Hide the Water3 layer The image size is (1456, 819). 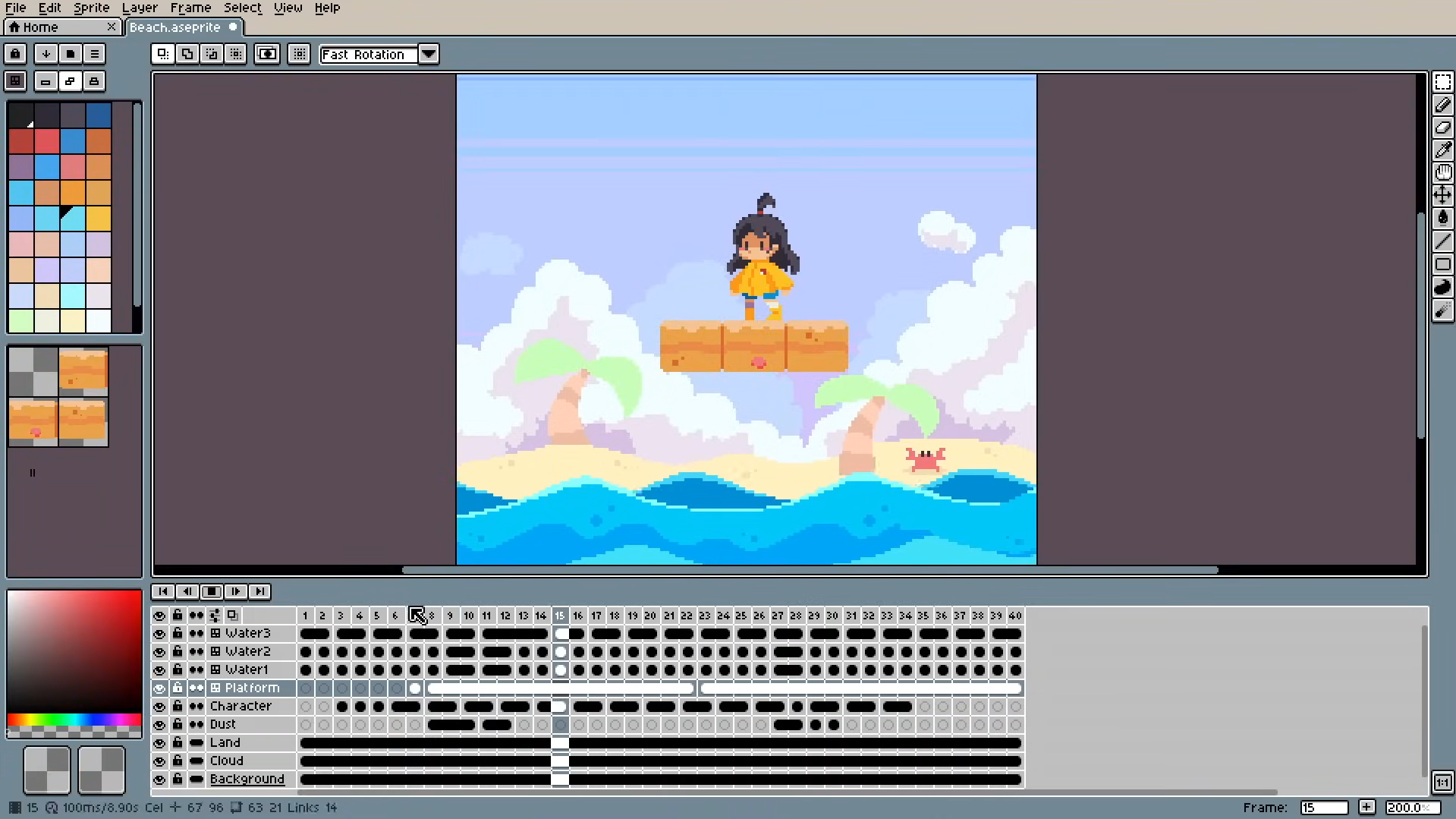pyautogui.click(x=159, y=634)
